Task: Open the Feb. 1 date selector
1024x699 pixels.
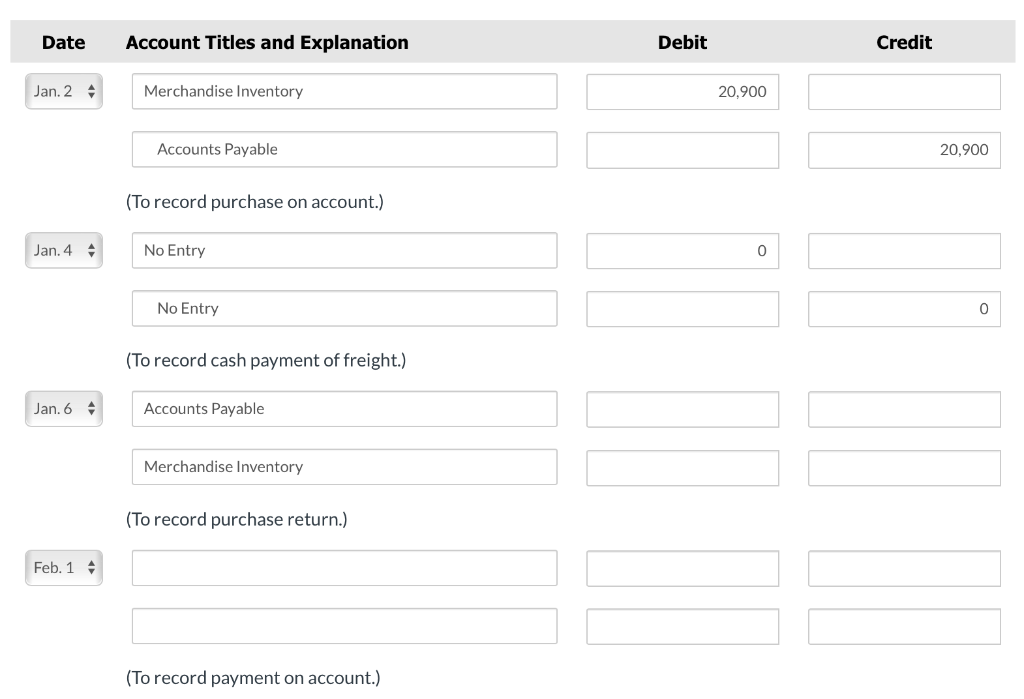Action: (63, 567)
